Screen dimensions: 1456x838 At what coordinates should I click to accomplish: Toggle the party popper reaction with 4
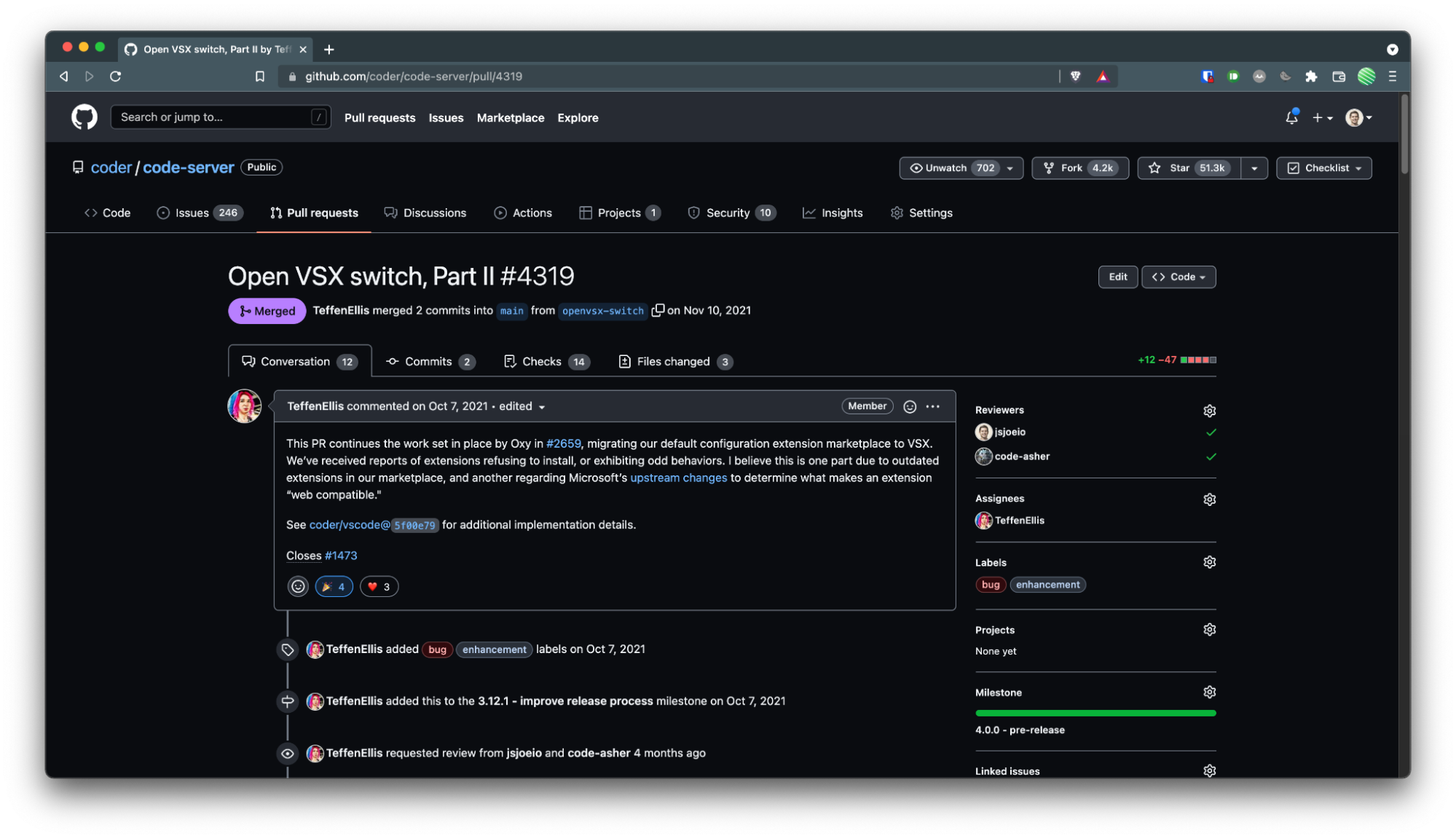[x=334, y=587]
